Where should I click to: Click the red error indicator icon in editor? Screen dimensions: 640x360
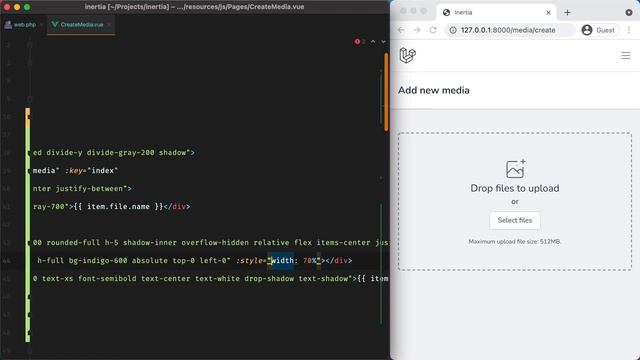[358, 42]
